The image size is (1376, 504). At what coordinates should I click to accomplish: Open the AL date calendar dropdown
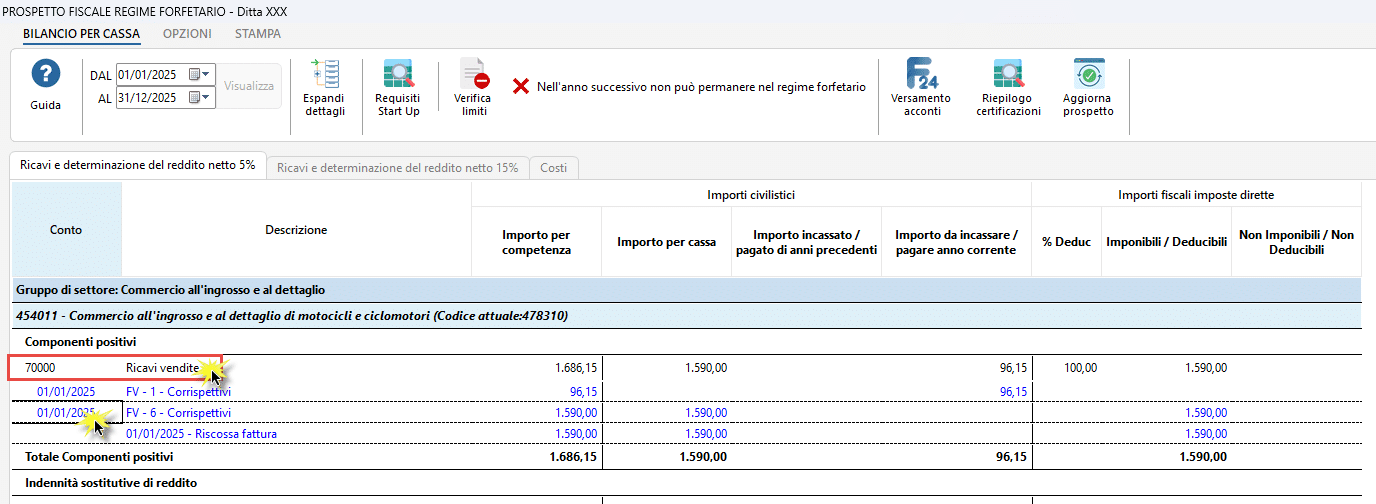pyautogui.click(x=201, y=98)
